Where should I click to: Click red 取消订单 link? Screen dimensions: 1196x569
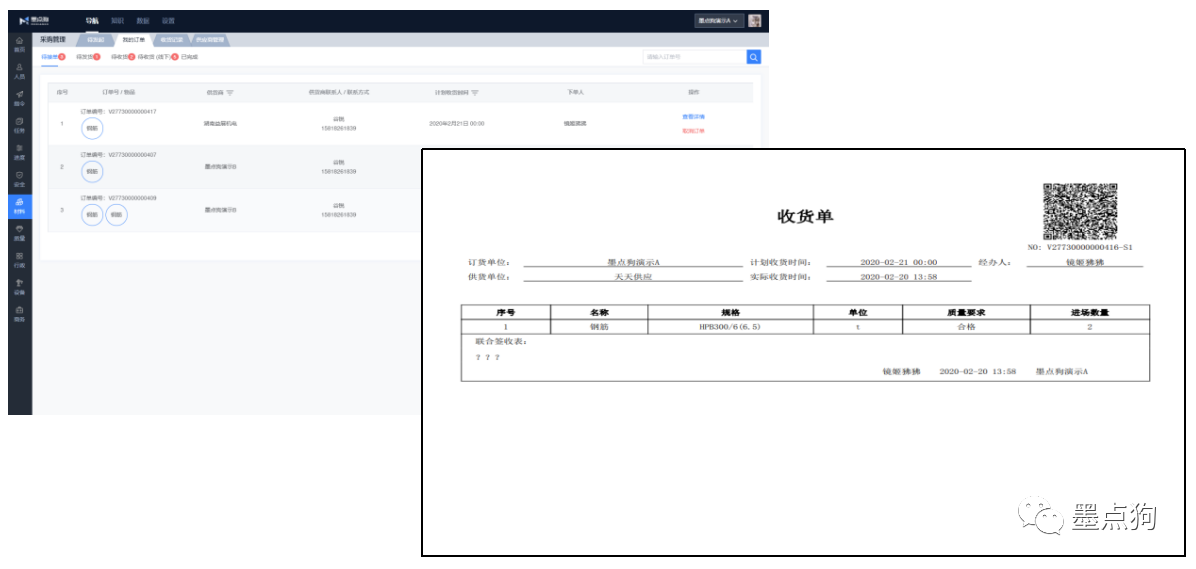coord(693,131)
